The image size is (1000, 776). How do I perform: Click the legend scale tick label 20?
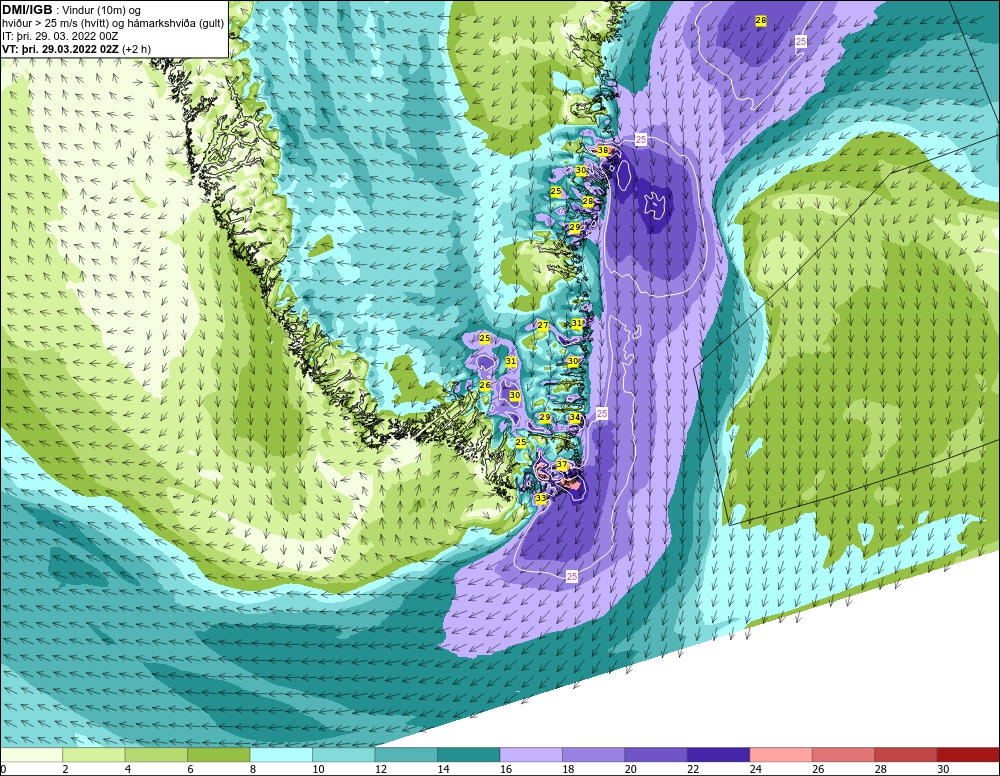(x=631, y=770)
